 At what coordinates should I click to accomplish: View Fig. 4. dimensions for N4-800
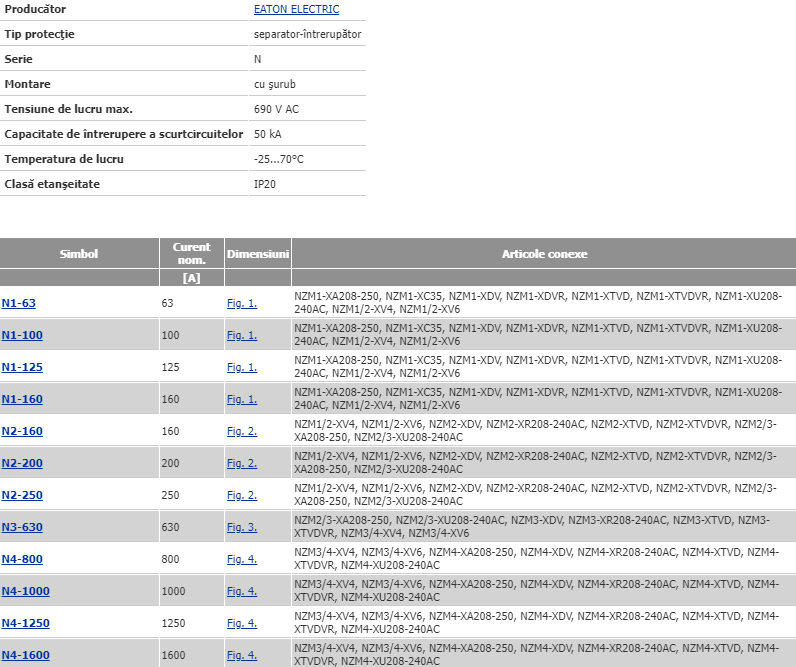[242, 559]
